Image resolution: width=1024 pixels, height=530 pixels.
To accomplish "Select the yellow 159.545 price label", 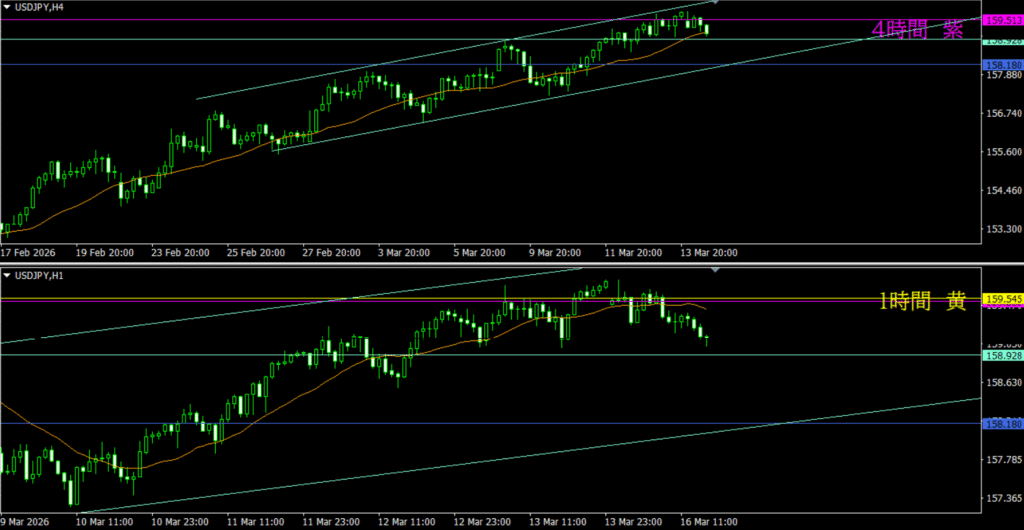I will [1003, 299].
